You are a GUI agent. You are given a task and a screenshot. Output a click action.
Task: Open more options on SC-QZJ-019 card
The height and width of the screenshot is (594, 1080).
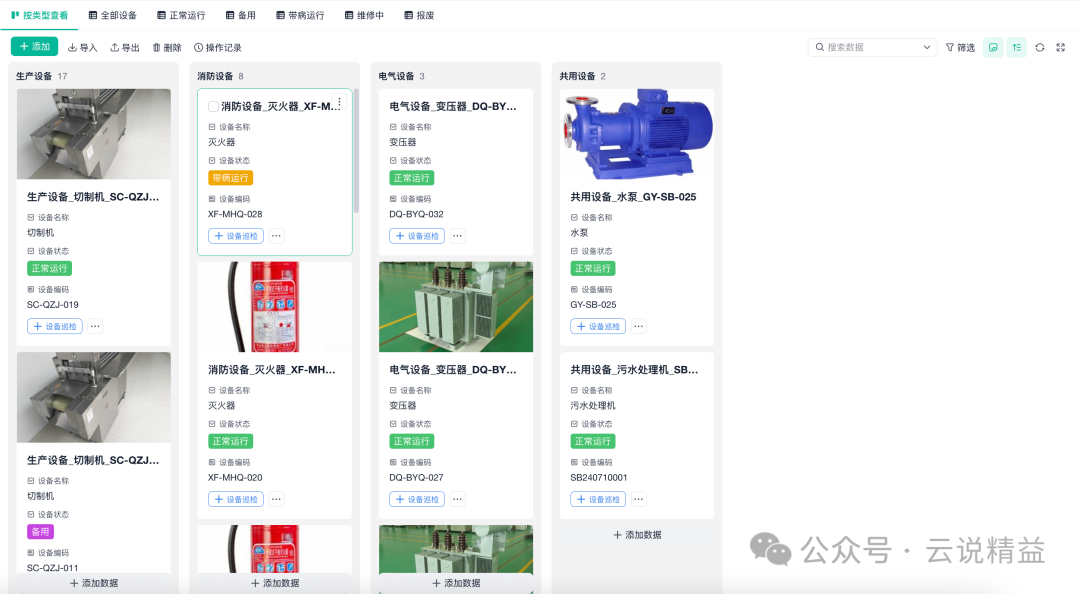95,326
